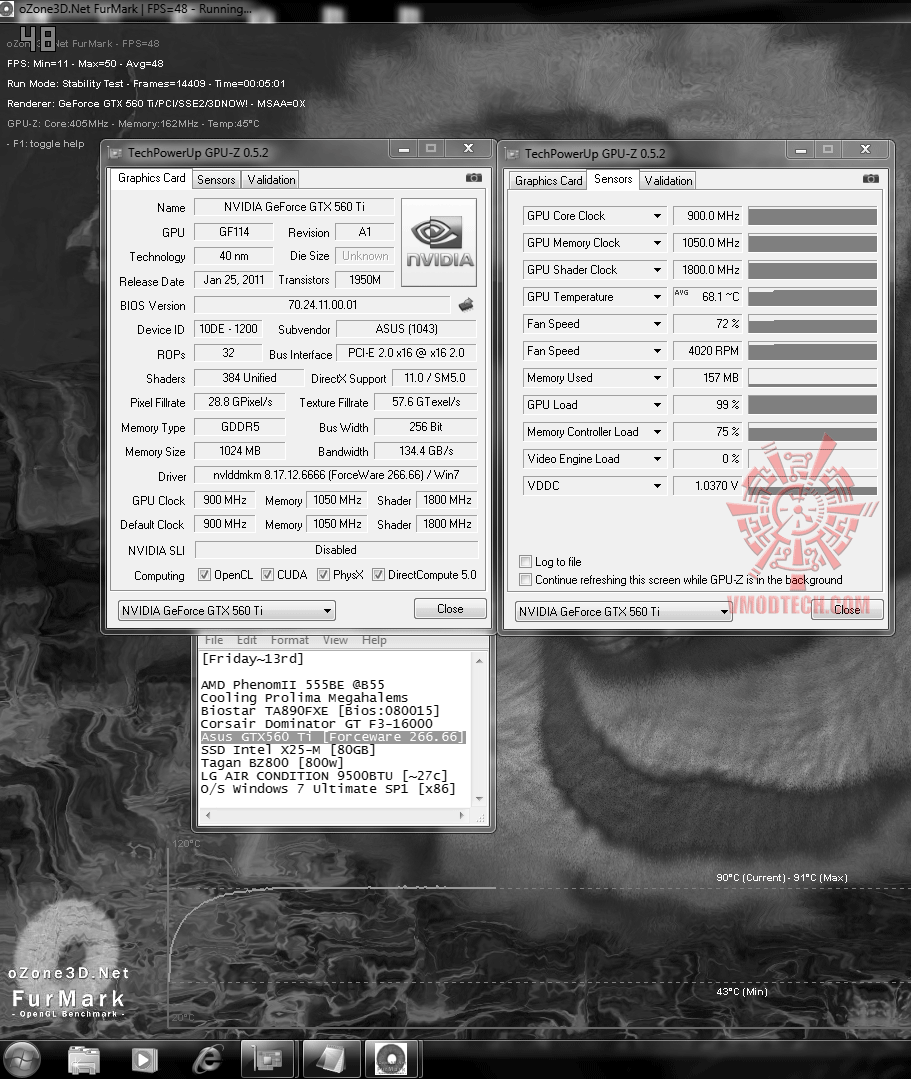Switch to Graphics Card tab in right GPU-Z window

click(548, 180)
